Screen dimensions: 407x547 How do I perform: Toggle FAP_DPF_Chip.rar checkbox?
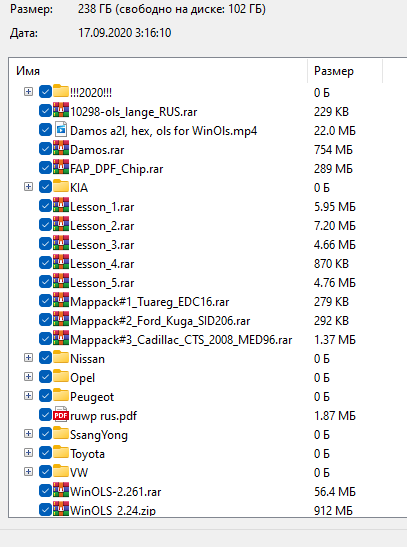pyautogui.click(x=45, y=168)
